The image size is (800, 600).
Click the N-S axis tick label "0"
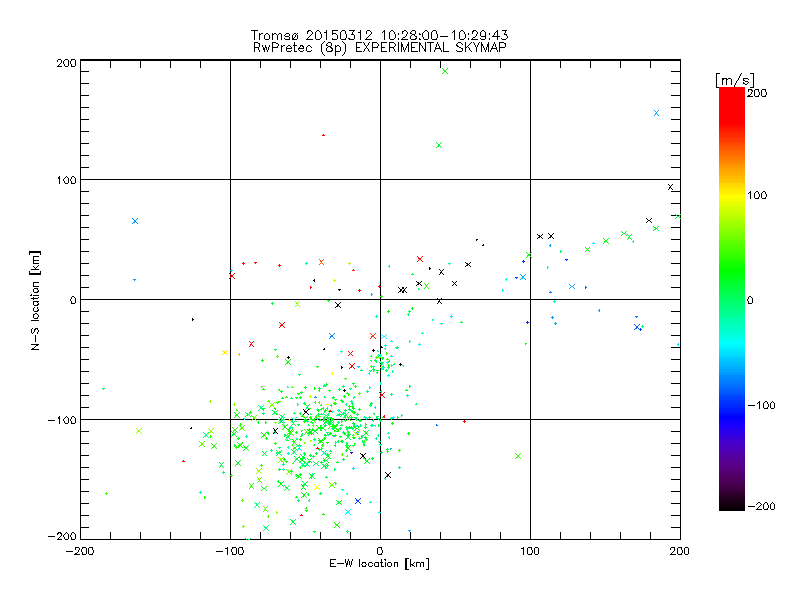click(73, 300)
